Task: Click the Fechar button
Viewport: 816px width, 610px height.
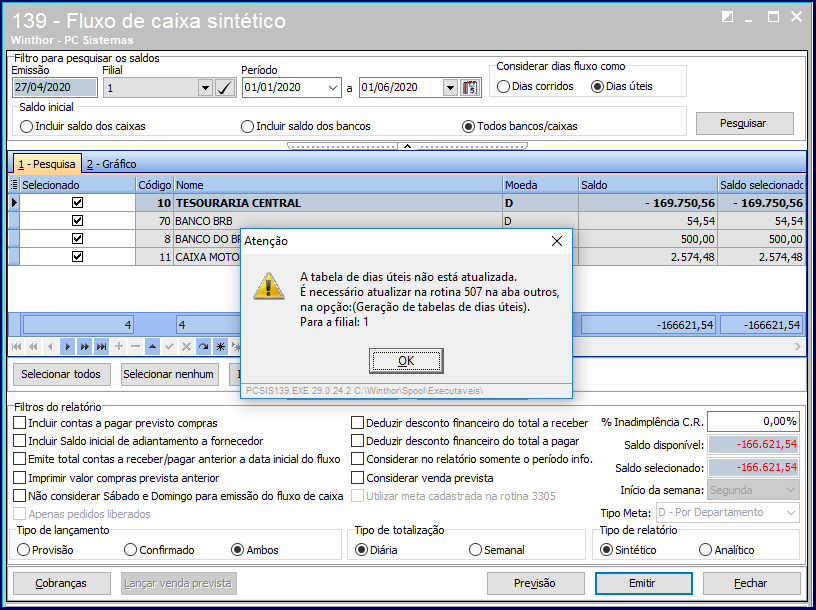Action: point(751,583)
